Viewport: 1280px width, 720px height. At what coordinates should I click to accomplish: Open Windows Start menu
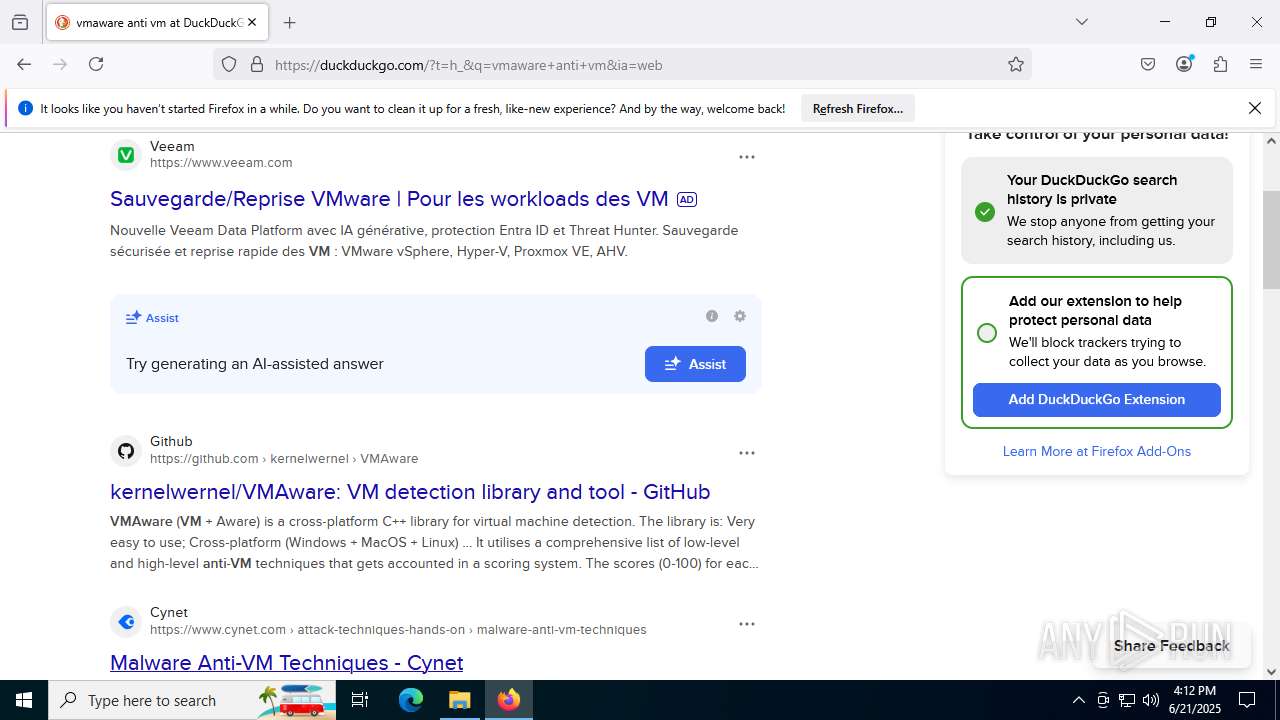pyautogui.click(x=24, y=700)
